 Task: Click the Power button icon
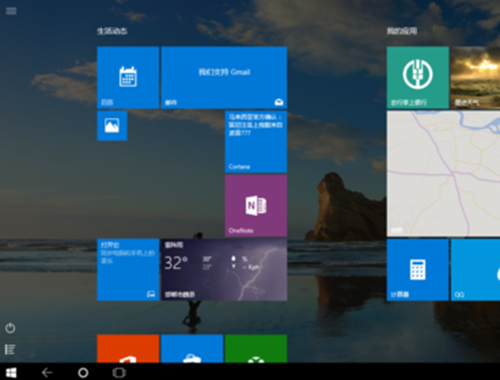pos(10,328)
